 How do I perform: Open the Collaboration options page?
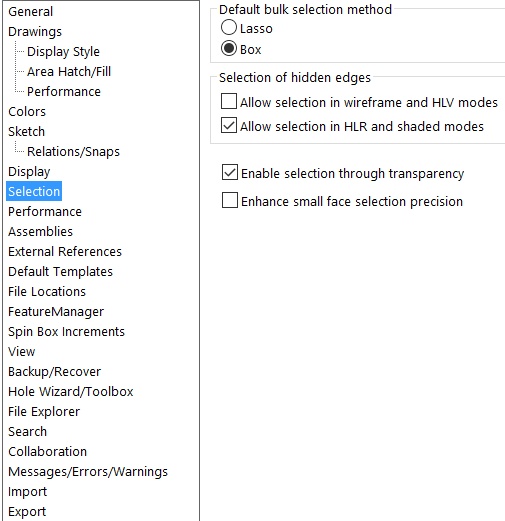[x=47, y=452]
